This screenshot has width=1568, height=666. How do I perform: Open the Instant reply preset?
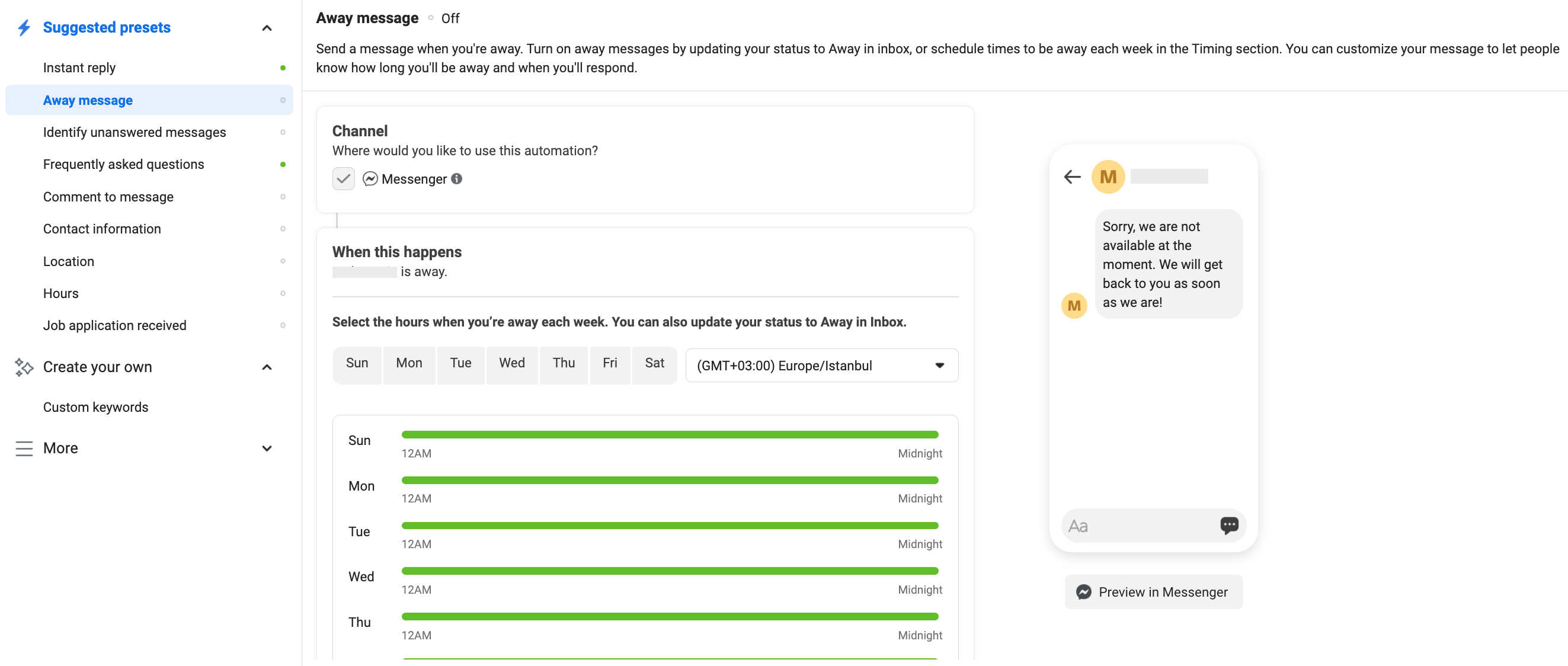149,68
